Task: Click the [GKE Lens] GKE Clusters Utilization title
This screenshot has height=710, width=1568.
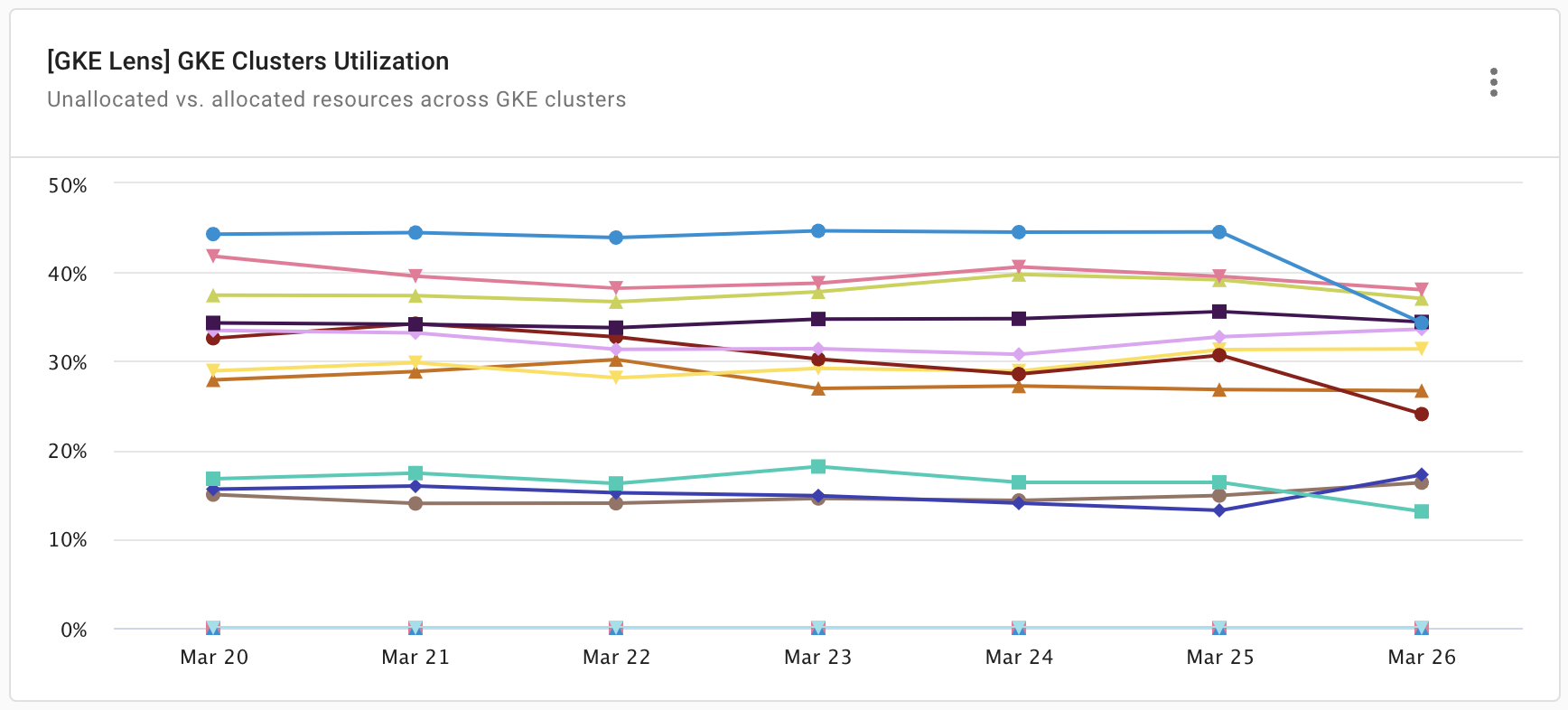Action: pyautogui.click(x=247, y=61)
